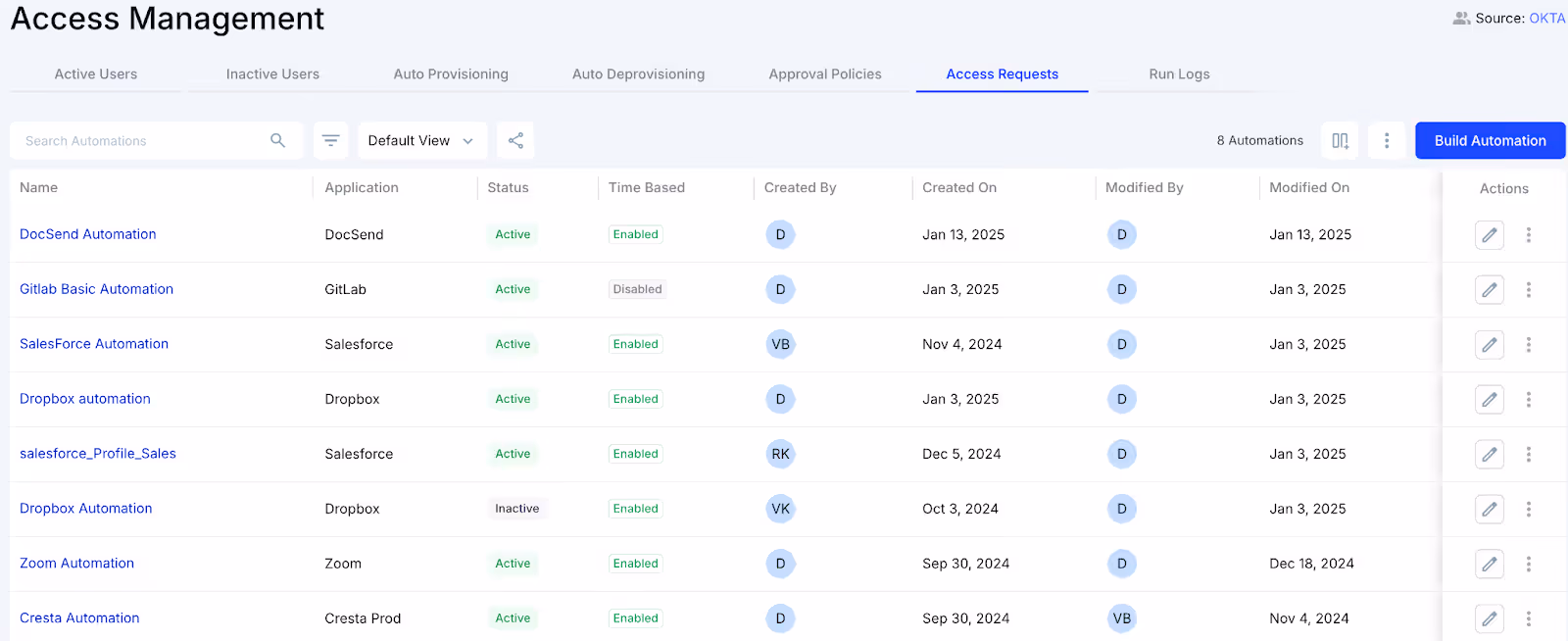Viewport: 1568px width, 641px height.
Task: Click the Disabled badge in Gitlab row
Action: [x=637, y=289]
